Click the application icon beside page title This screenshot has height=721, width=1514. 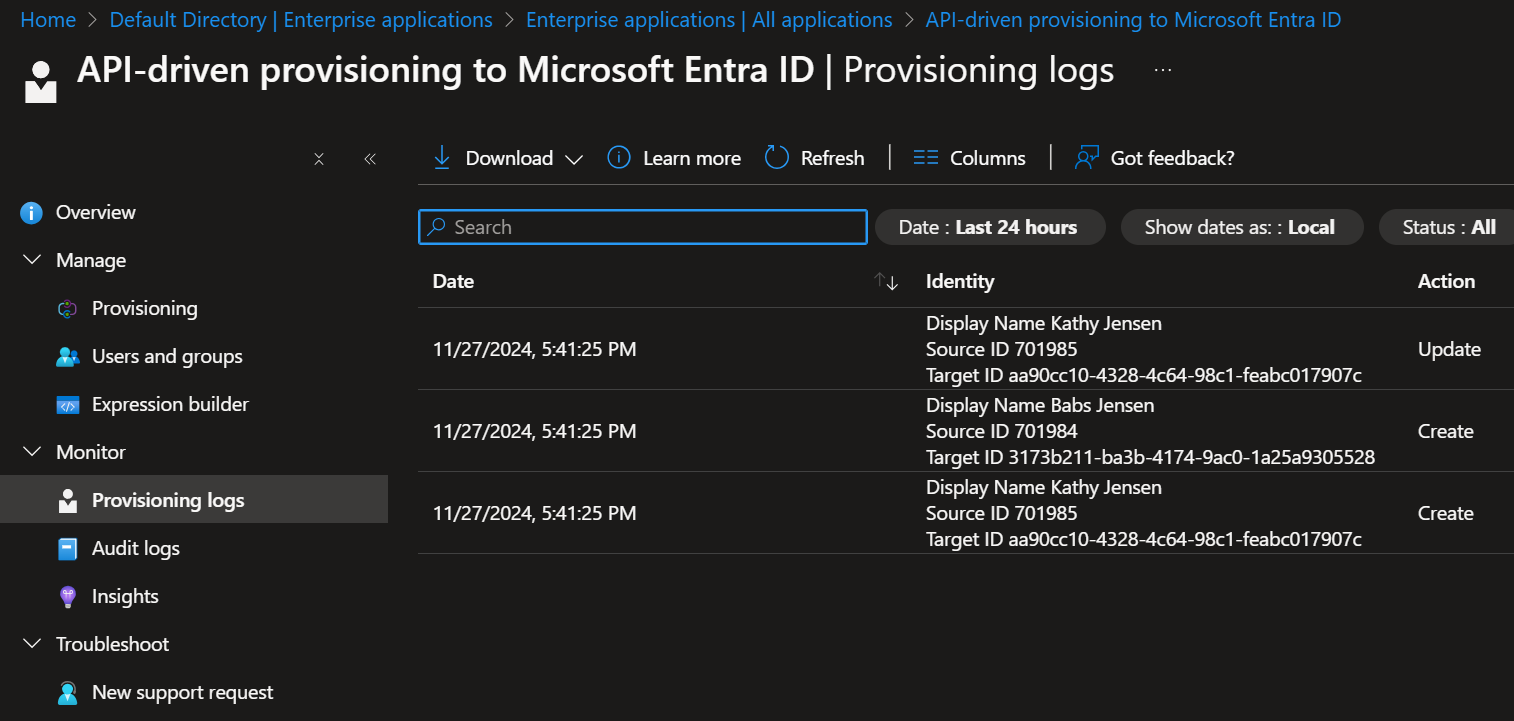41,81
